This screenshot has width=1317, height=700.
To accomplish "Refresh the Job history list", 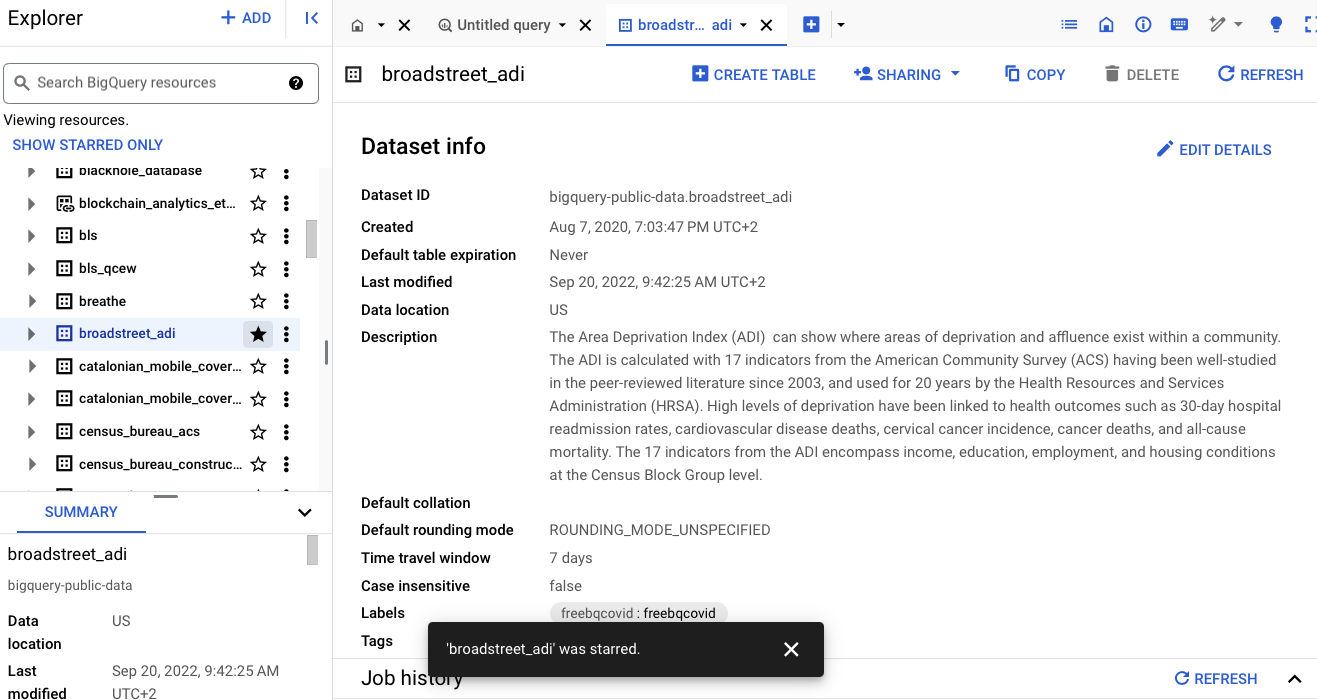I will (x=1215, y=679).
